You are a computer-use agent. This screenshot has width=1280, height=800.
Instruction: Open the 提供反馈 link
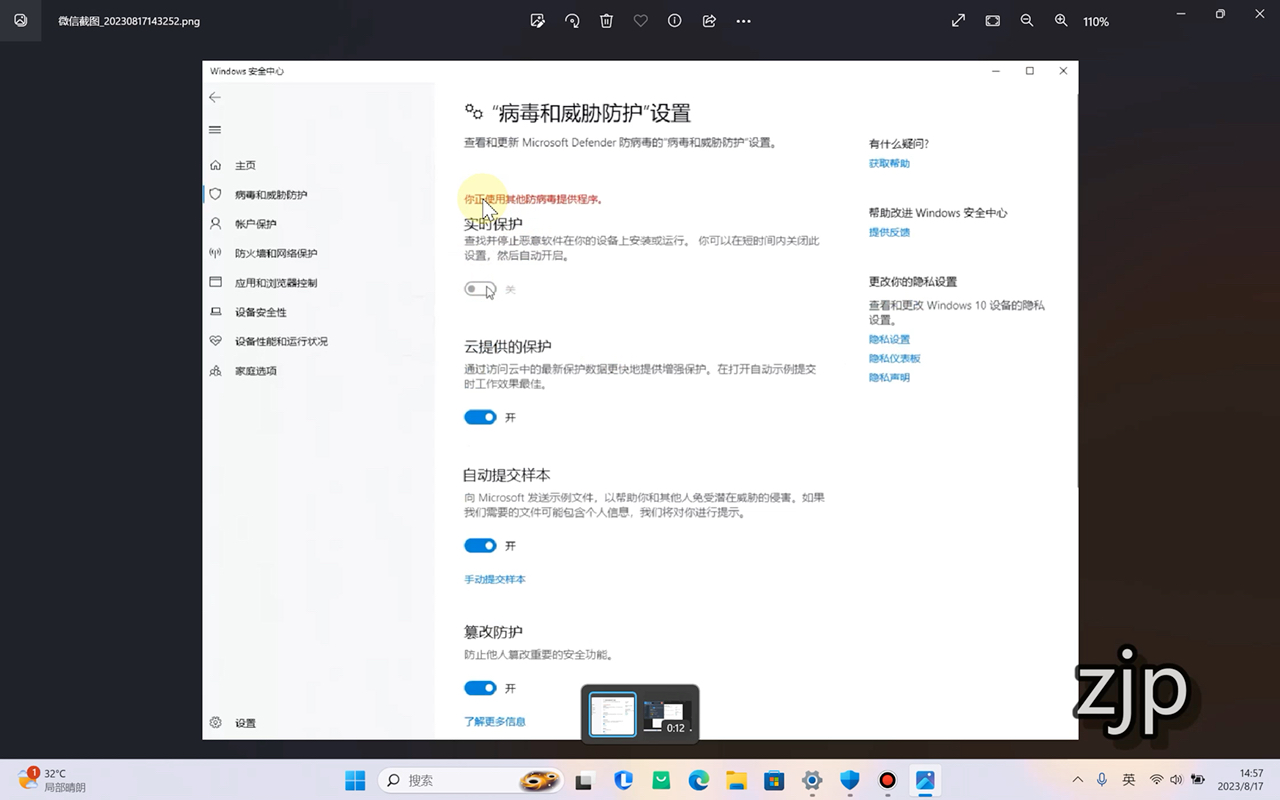(889, 232)
